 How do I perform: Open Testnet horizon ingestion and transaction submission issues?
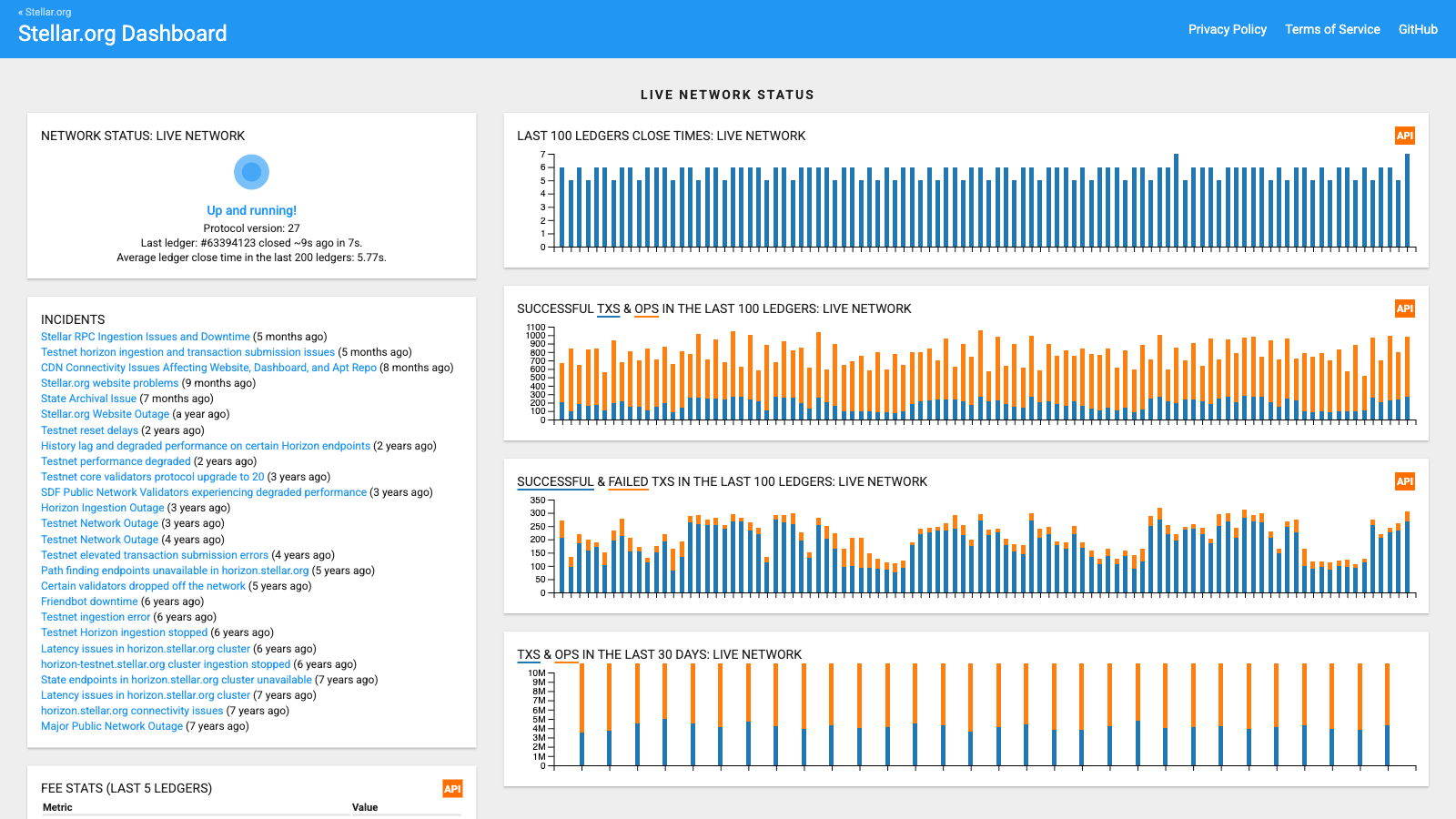(x=187, y=352)
